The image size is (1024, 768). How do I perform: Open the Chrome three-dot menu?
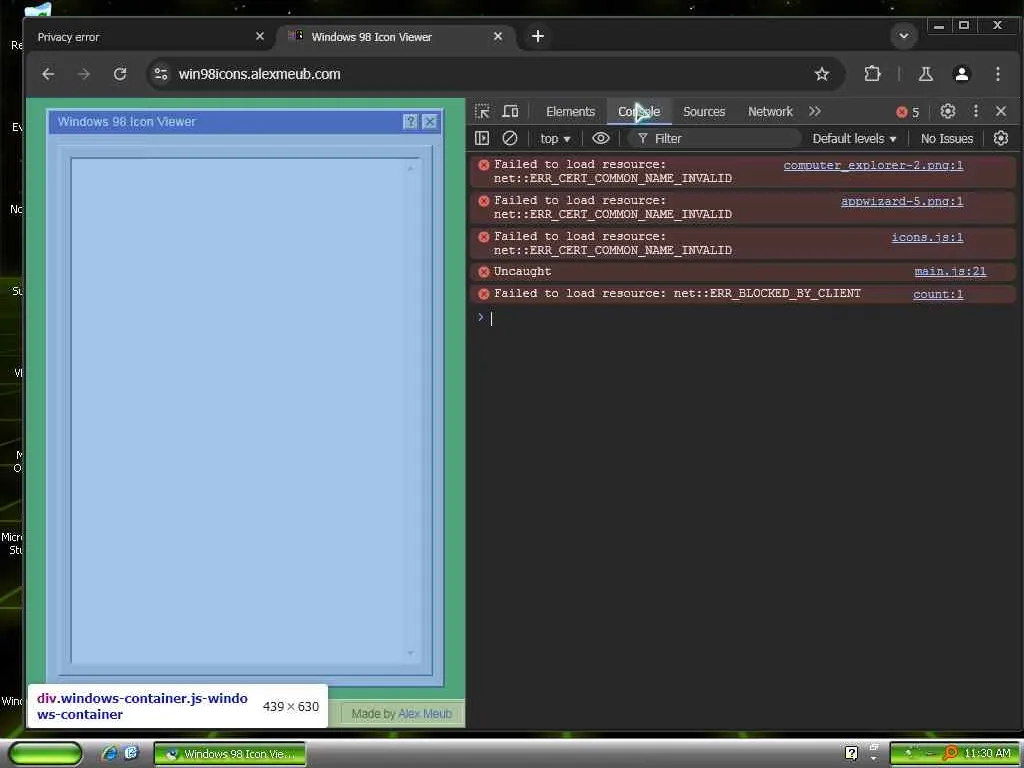998,74
